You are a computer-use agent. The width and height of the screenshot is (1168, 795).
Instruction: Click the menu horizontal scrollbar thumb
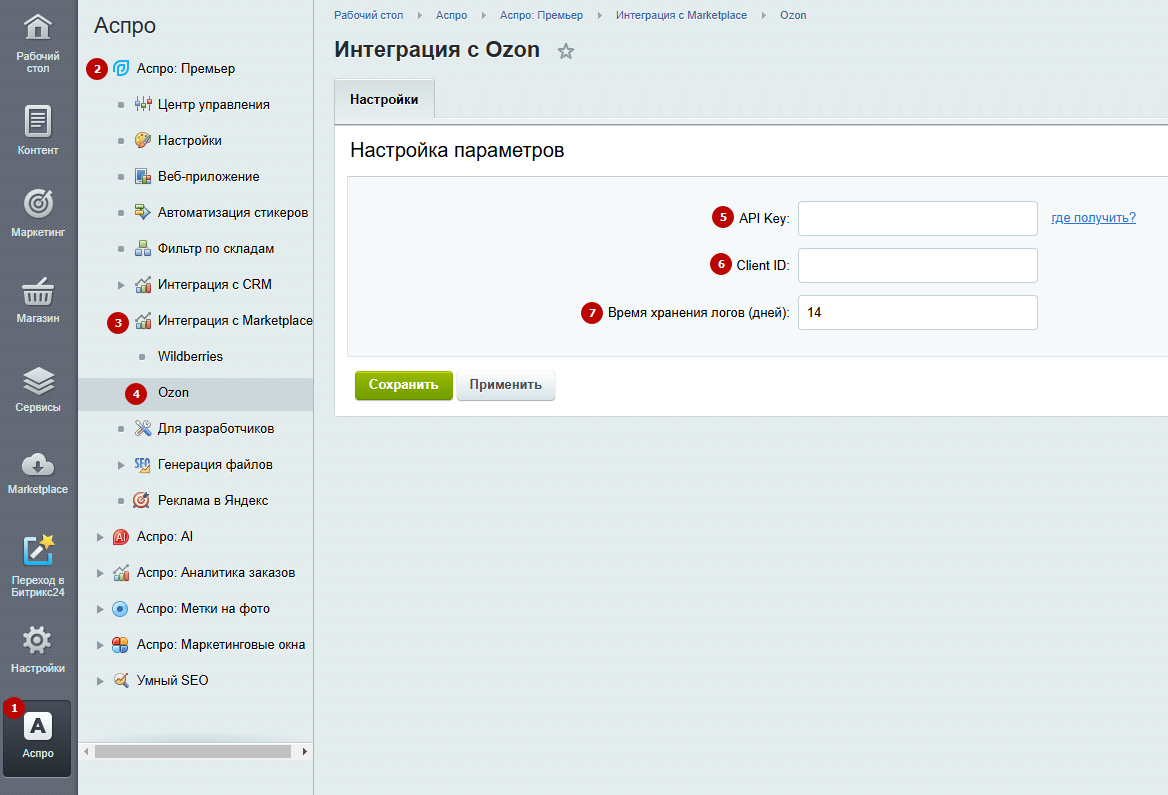click(193, 752)
